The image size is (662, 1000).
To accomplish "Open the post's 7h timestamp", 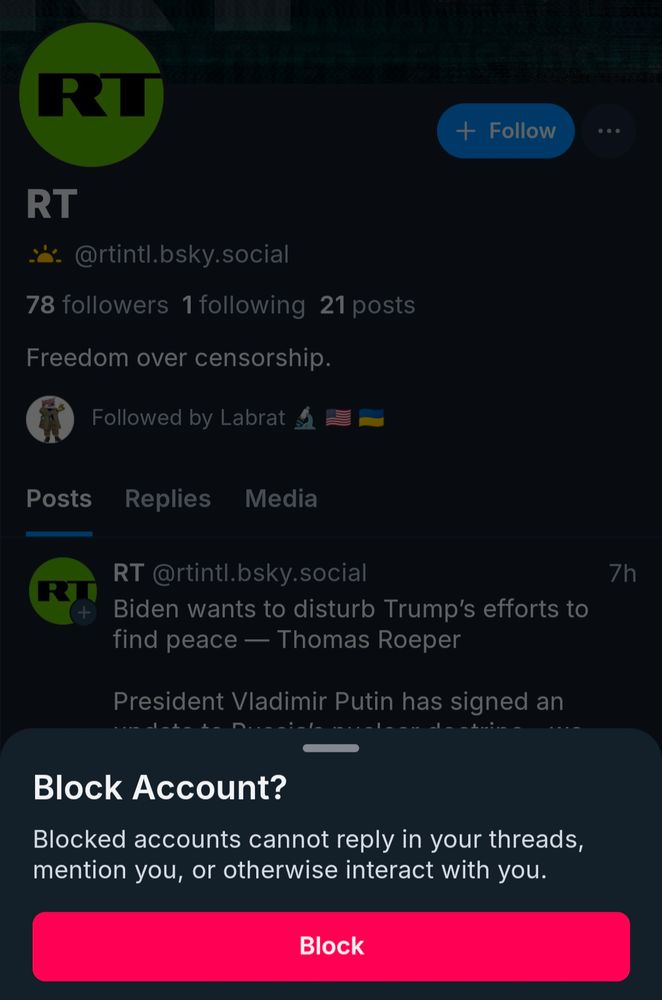I will (622, 573).
